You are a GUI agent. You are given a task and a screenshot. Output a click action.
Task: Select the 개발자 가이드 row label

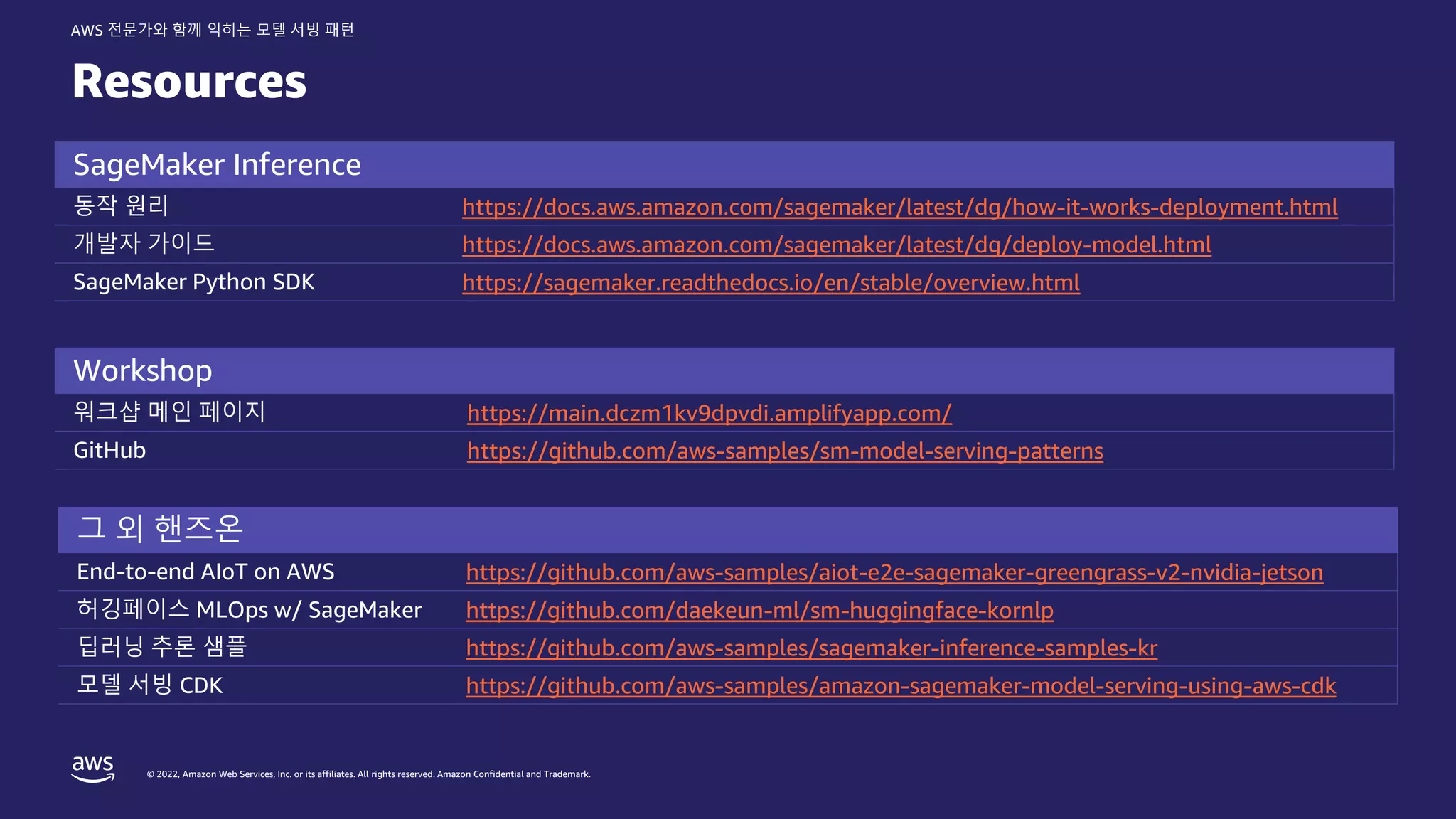point(144,243)
